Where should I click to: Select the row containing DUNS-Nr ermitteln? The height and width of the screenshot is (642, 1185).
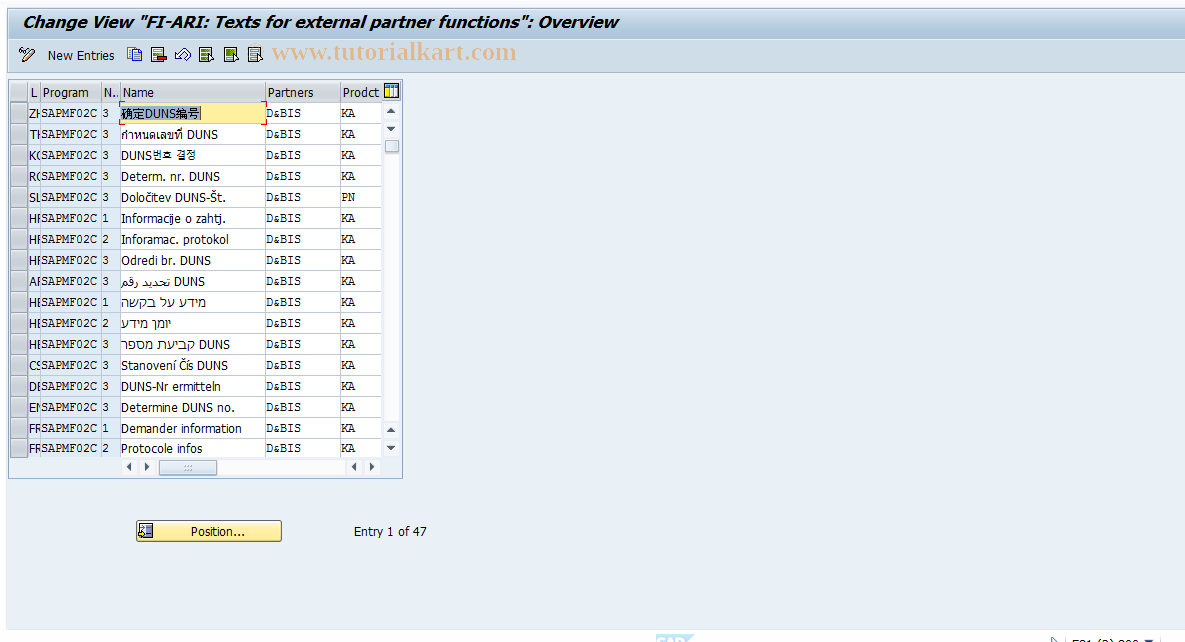tap(19, 386)
